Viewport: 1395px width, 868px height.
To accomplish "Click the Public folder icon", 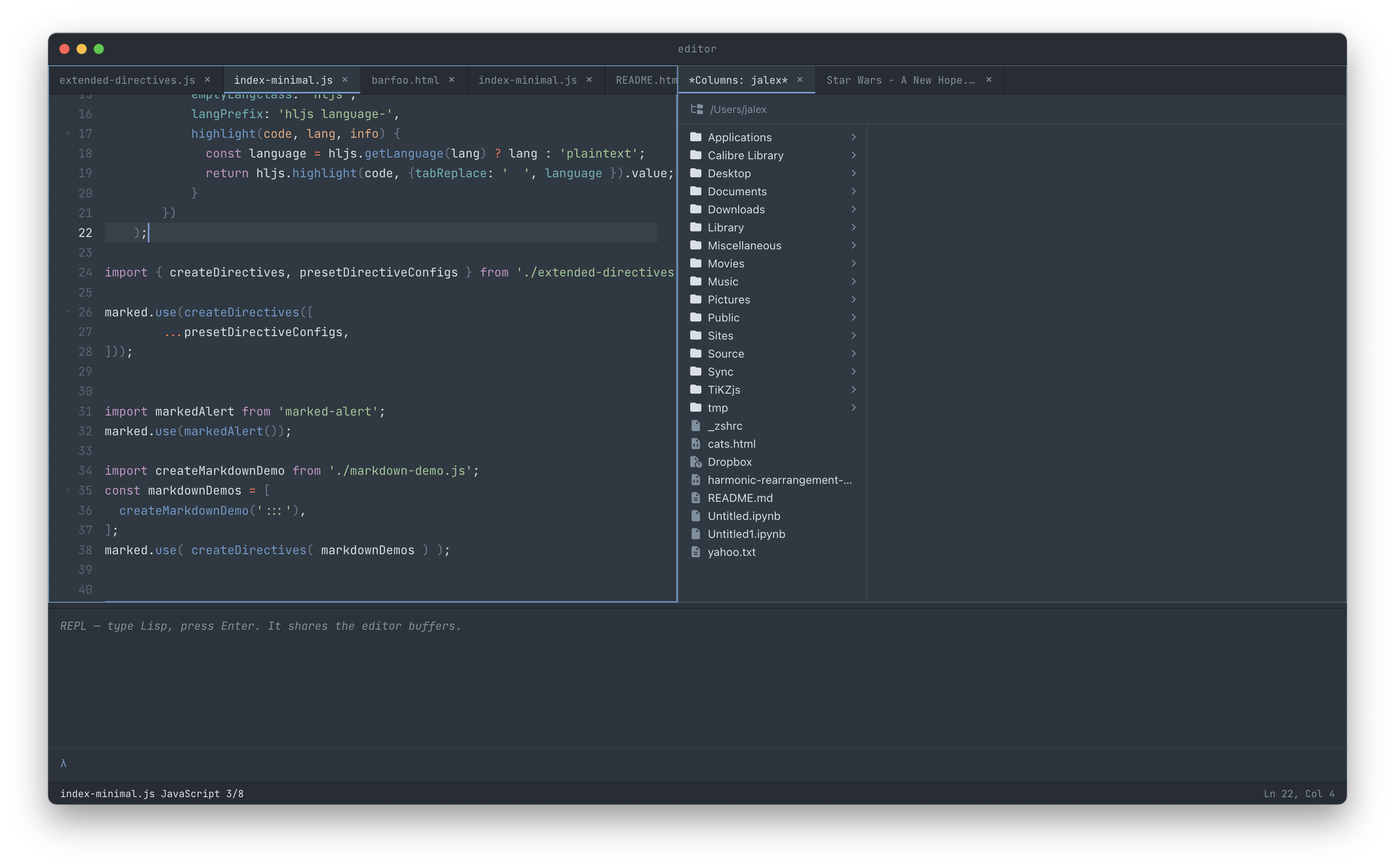I will pos(695,317).
